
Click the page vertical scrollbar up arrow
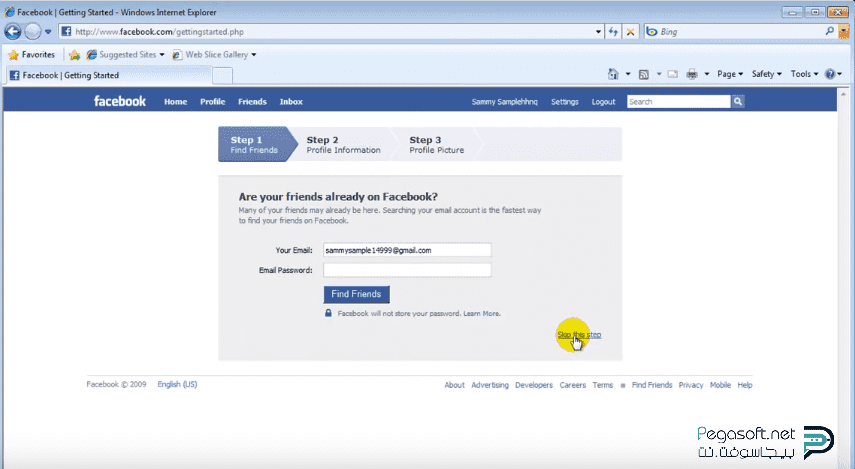[844, 94]
